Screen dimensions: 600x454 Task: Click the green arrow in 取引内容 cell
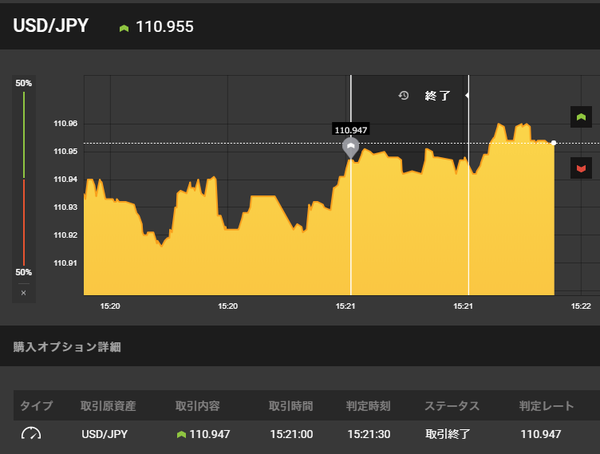point(181,434)
